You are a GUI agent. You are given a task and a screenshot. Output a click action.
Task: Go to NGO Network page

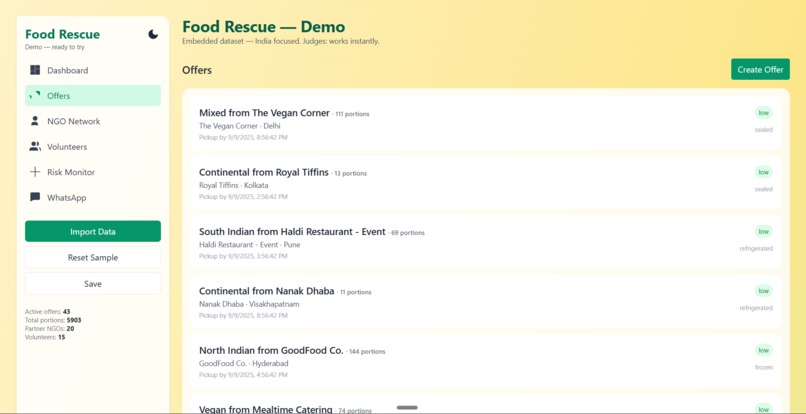tap(93, 121)
